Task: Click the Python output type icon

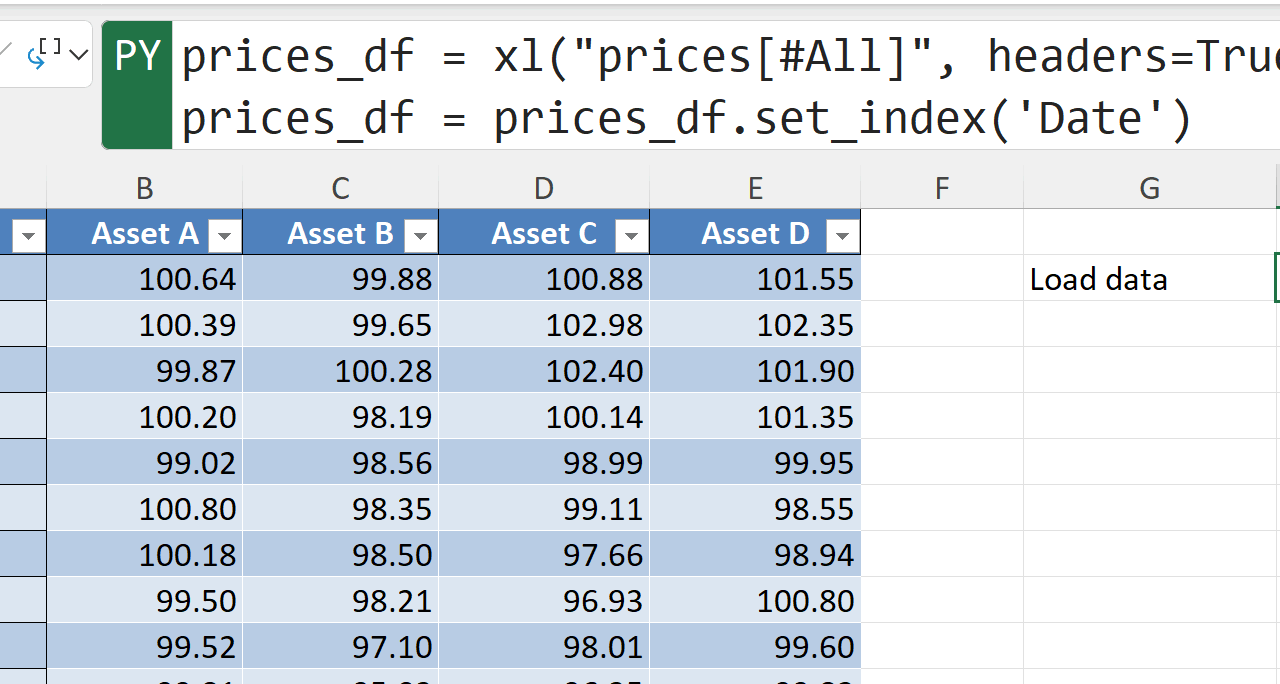Action: tap(48, 53)
